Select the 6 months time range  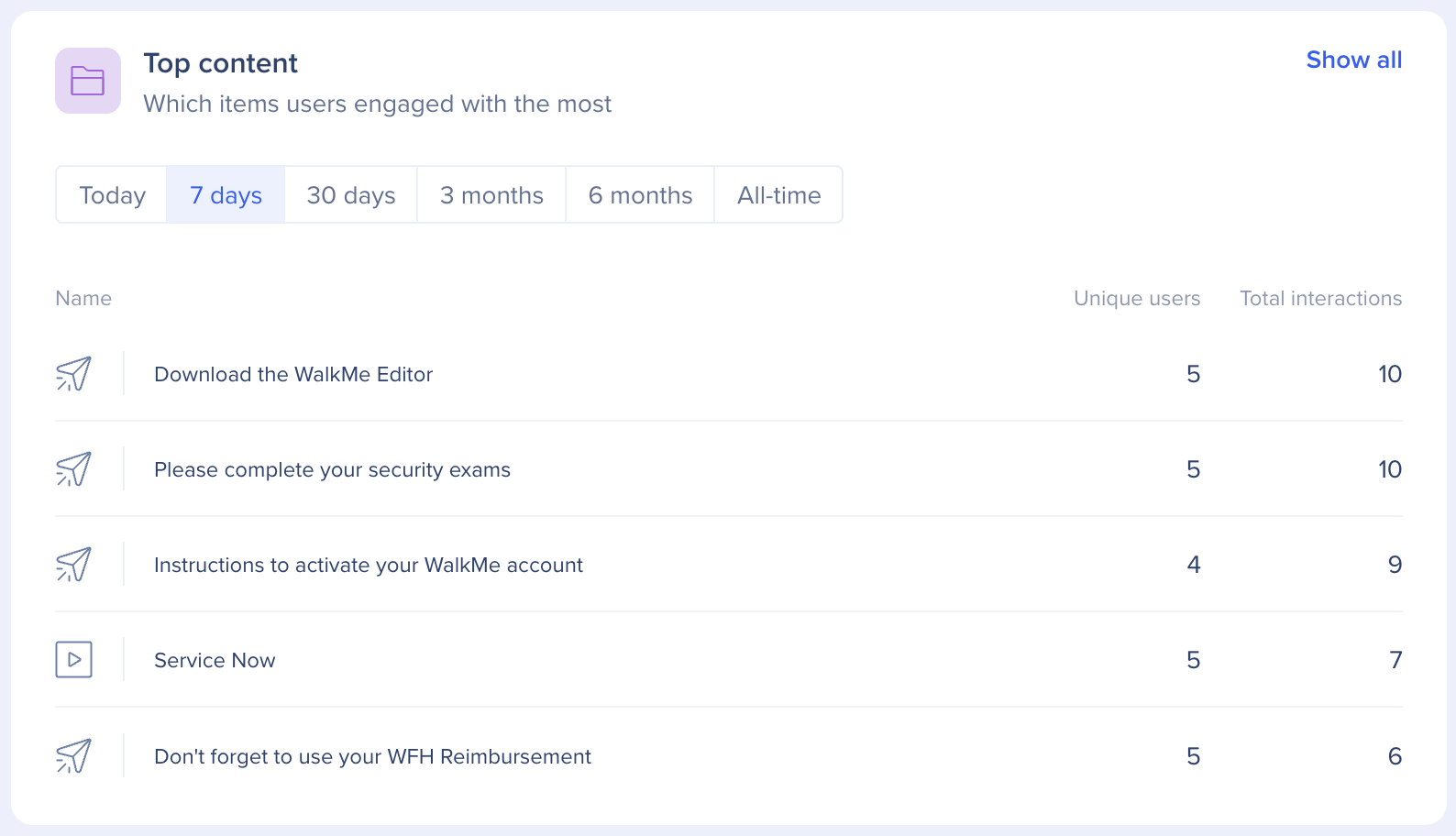[x=640, y=195]
